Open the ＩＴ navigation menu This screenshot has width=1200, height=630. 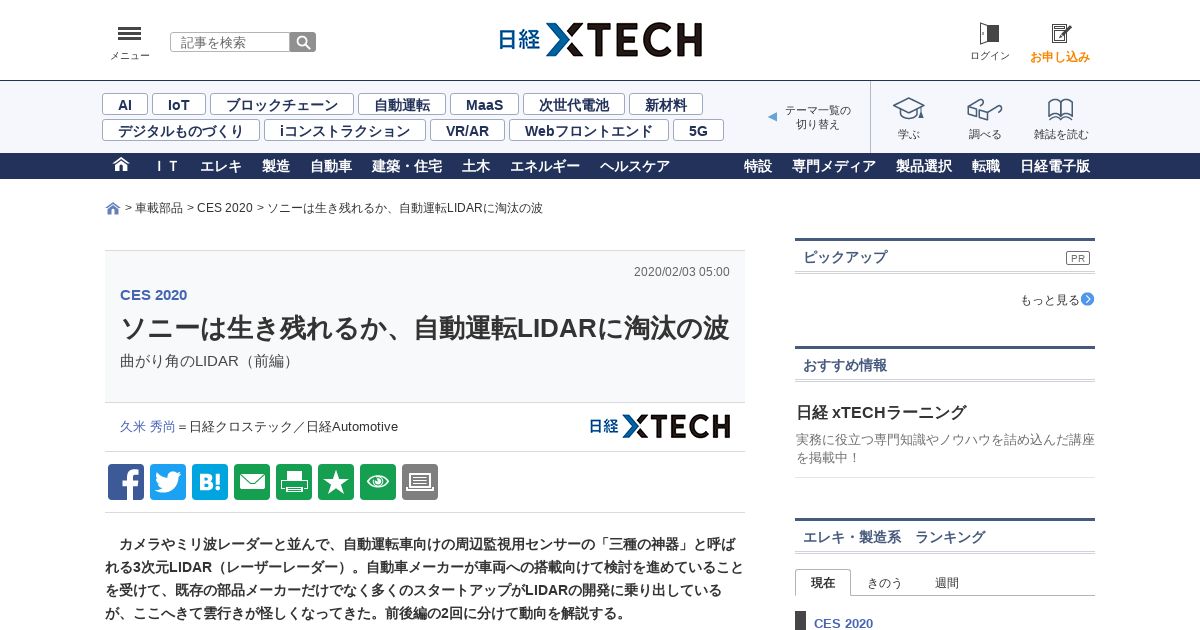pyautogui.click(x=166, y=166)
